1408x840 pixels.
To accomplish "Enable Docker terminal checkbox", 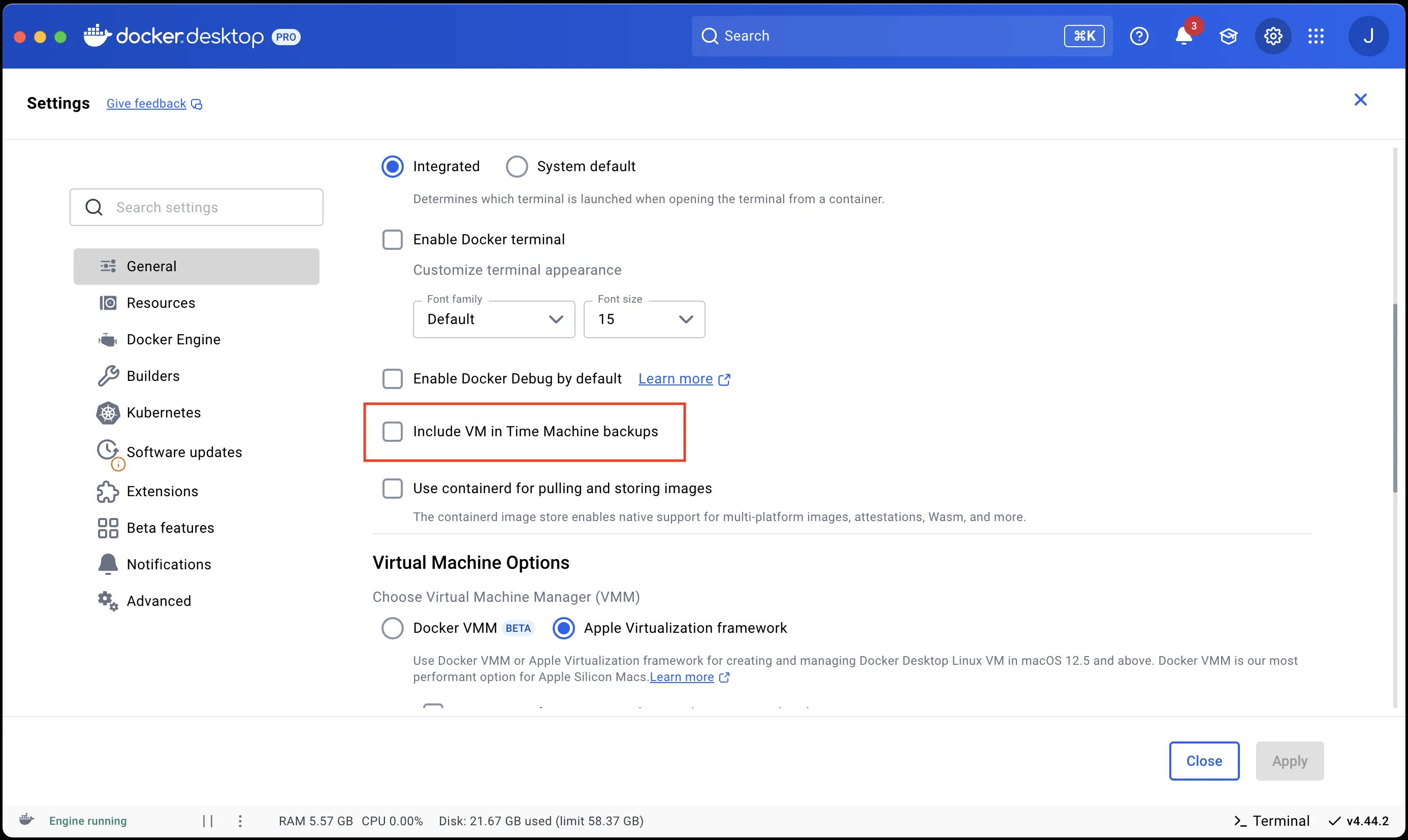I will [x=392, y=239].
